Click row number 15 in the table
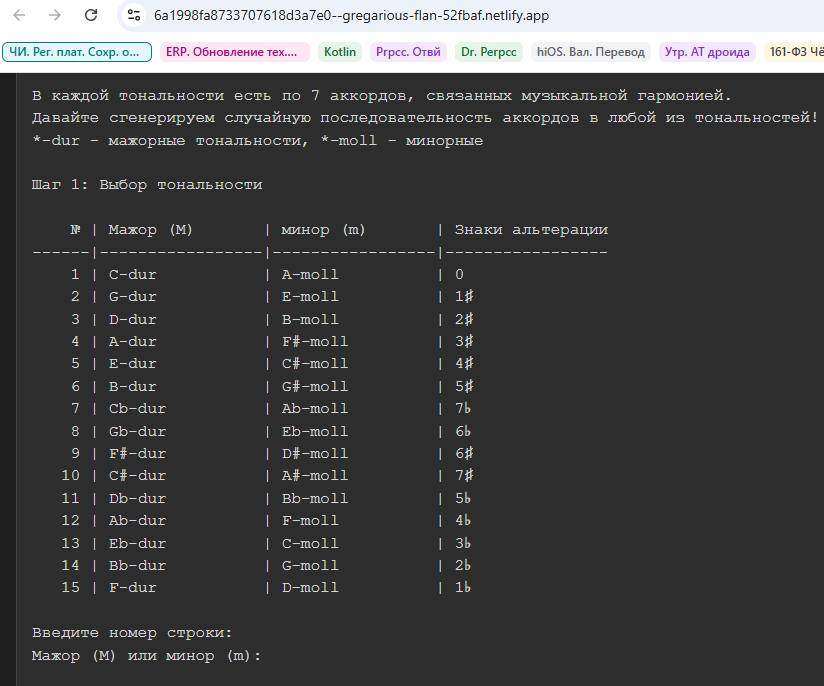Image resolution: width=824 pixels, height=686 pixels. [70, 587]
